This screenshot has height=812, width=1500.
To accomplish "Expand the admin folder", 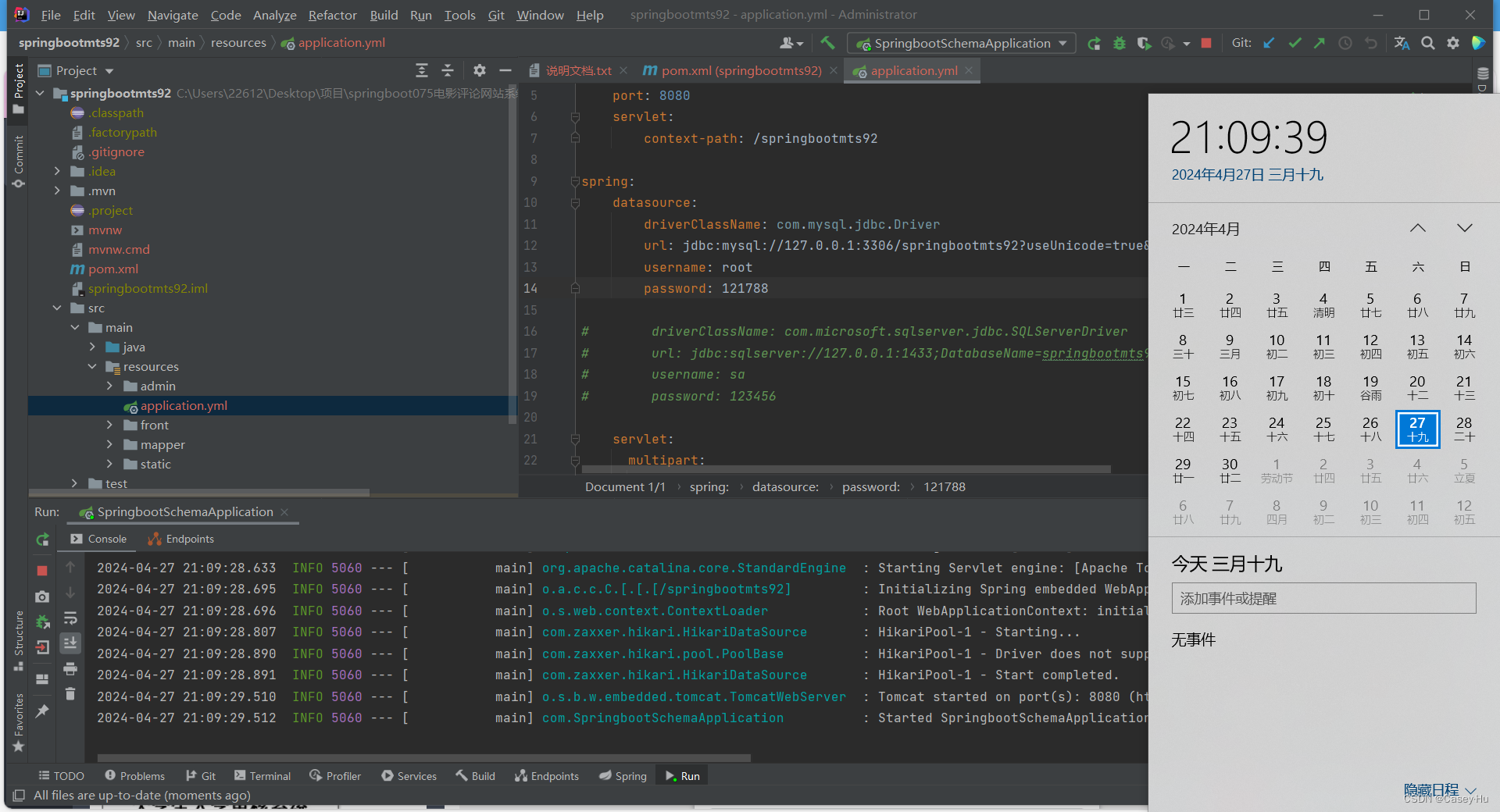I will point(109,386).
